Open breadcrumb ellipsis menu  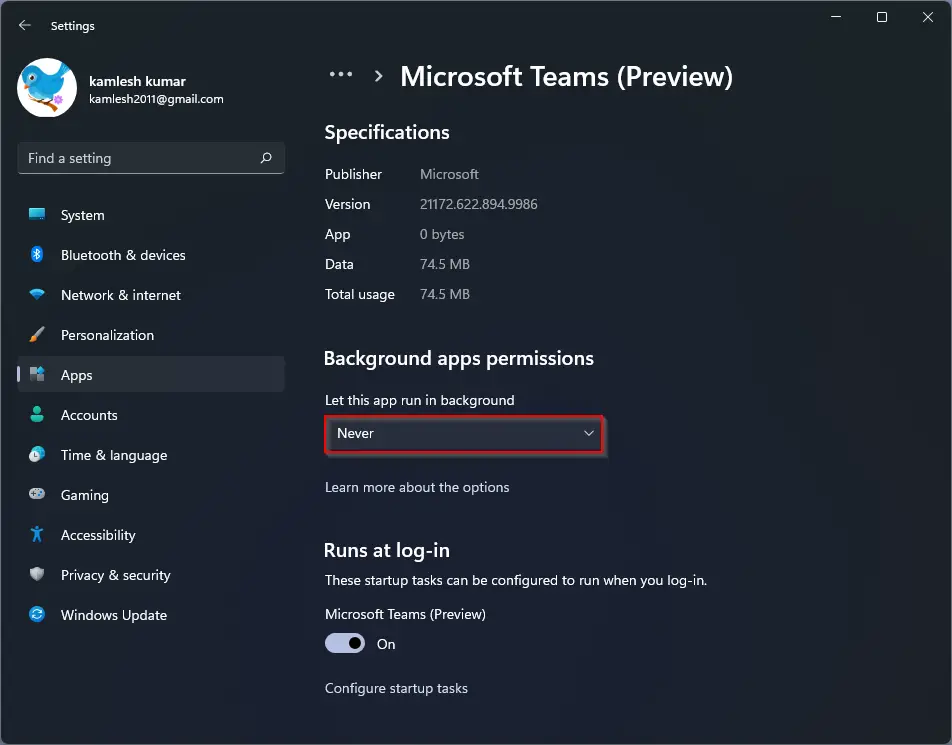341,75
